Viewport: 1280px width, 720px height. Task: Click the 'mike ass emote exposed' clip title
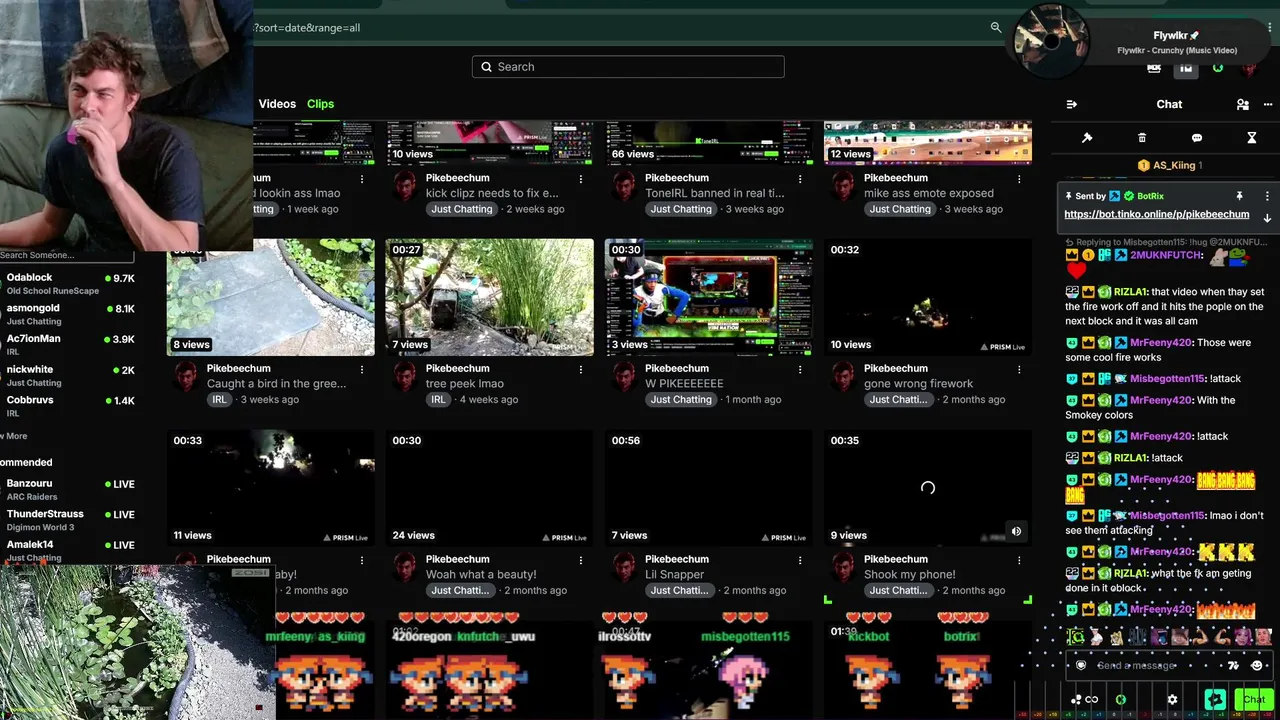929,193
